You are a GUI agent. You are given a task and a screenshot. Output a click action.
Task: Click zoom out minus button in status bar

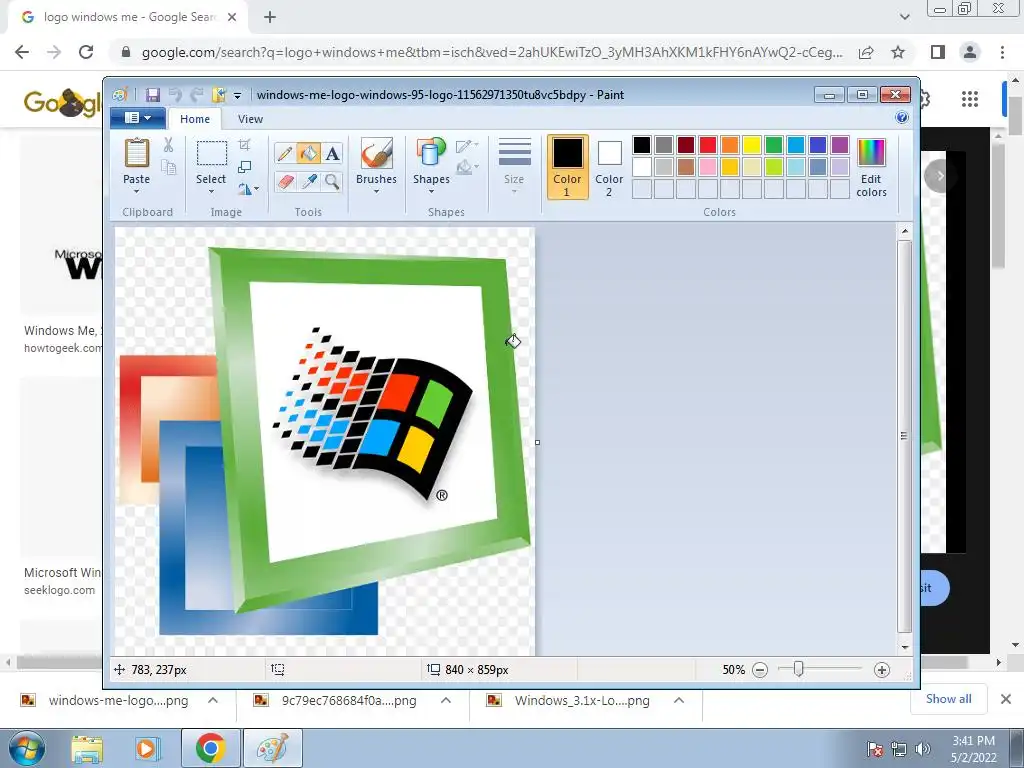[760, 670]
